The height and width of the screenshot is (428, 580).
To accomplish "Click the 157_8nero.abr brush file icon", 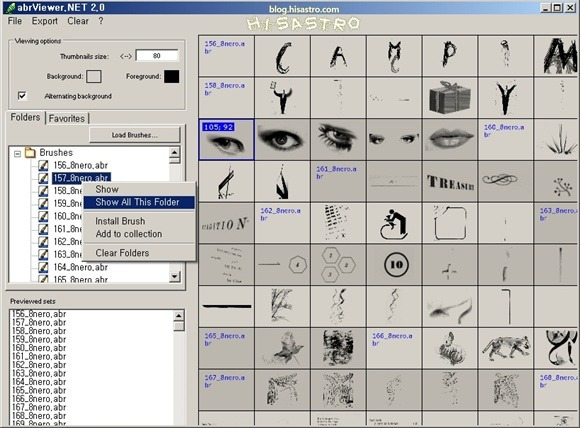I will point(43,178).
